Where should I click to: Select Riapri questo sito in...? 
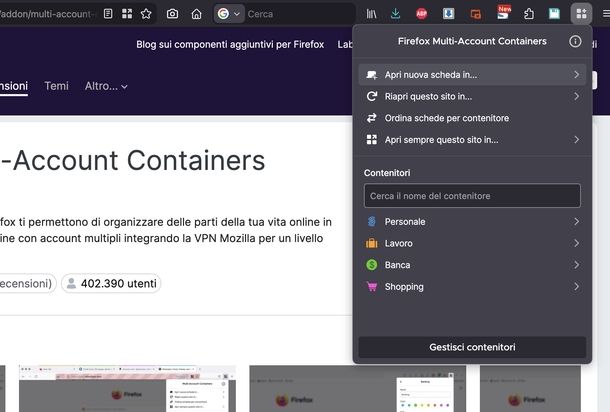[472, 96]
